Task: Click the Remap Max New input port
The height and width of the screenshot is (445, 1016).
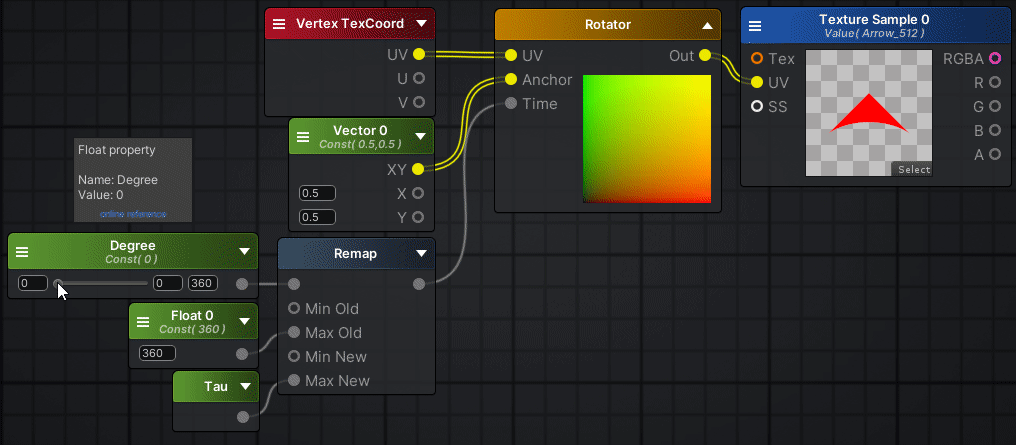Action: pyautogui.click(x=294, y=380)
